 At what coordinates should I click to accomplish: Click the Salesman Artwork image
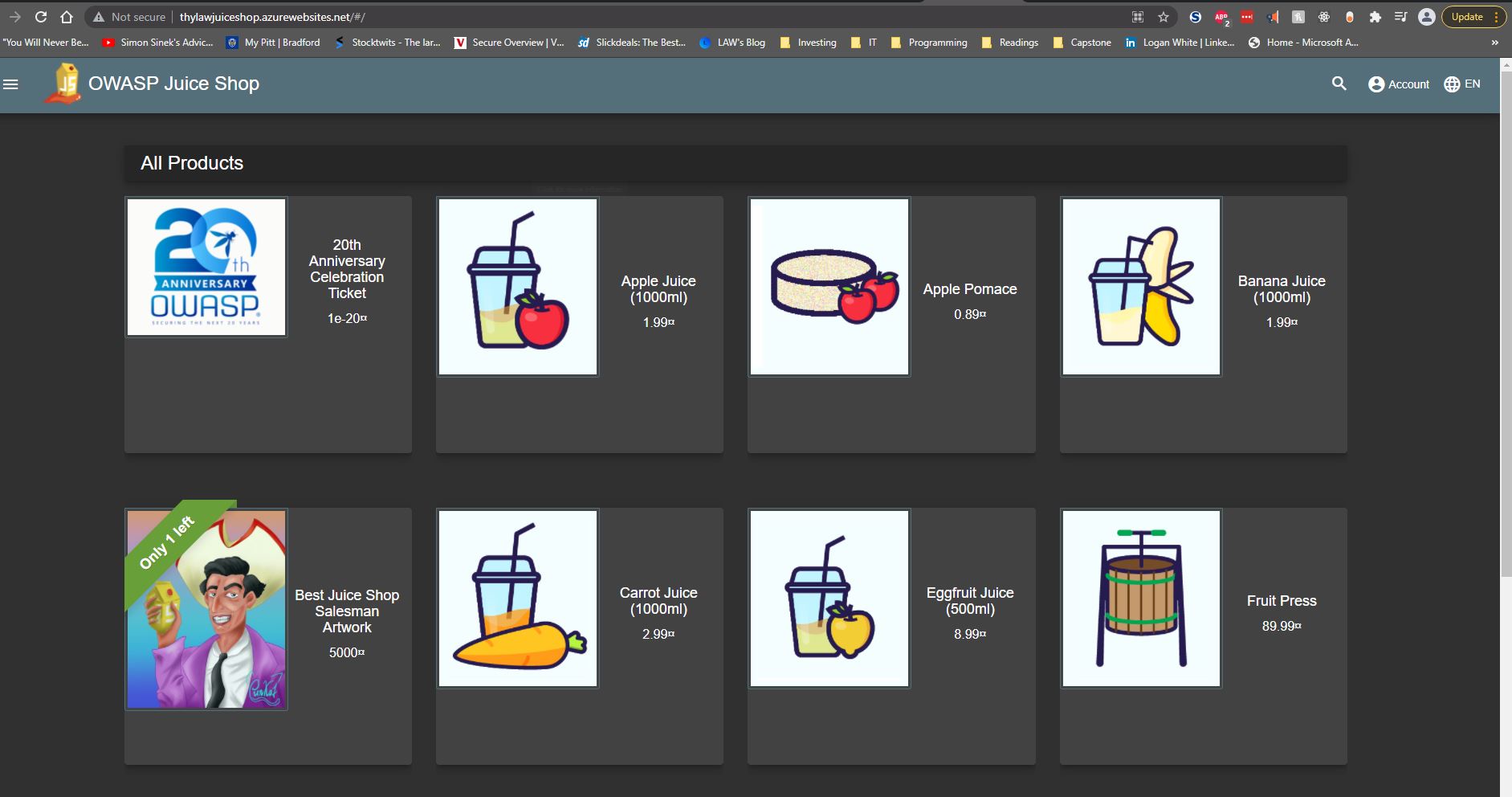point(206,609)
